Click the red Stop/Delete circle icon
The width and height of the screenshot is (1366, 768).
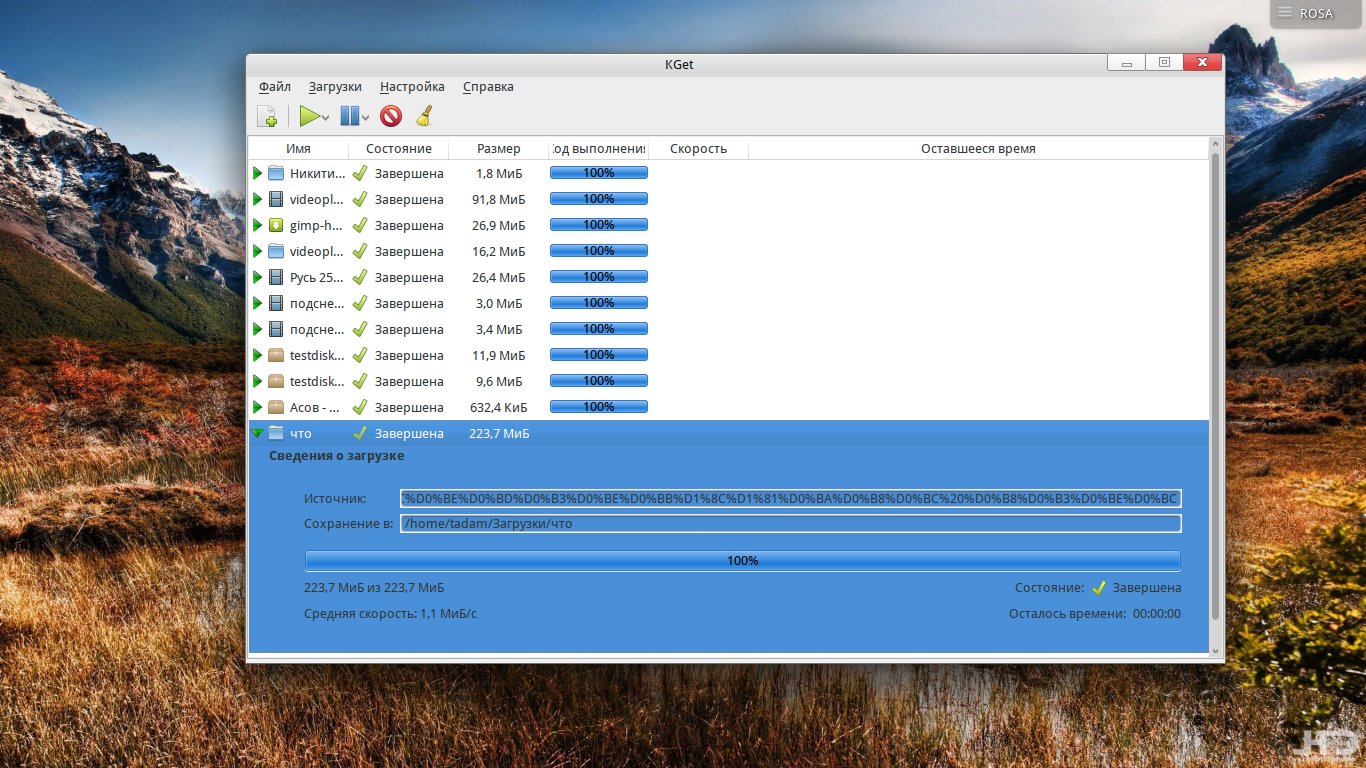pos(391,117)
